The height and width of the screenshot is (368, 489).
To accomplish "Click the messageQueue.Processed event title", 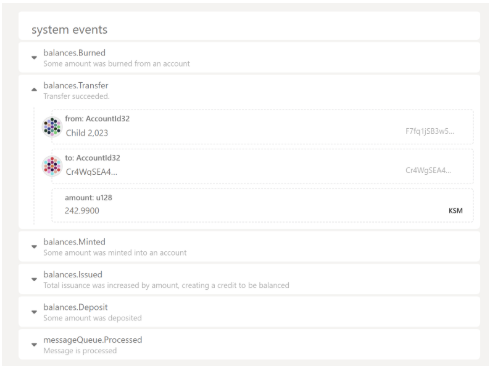I will (93, 340).
